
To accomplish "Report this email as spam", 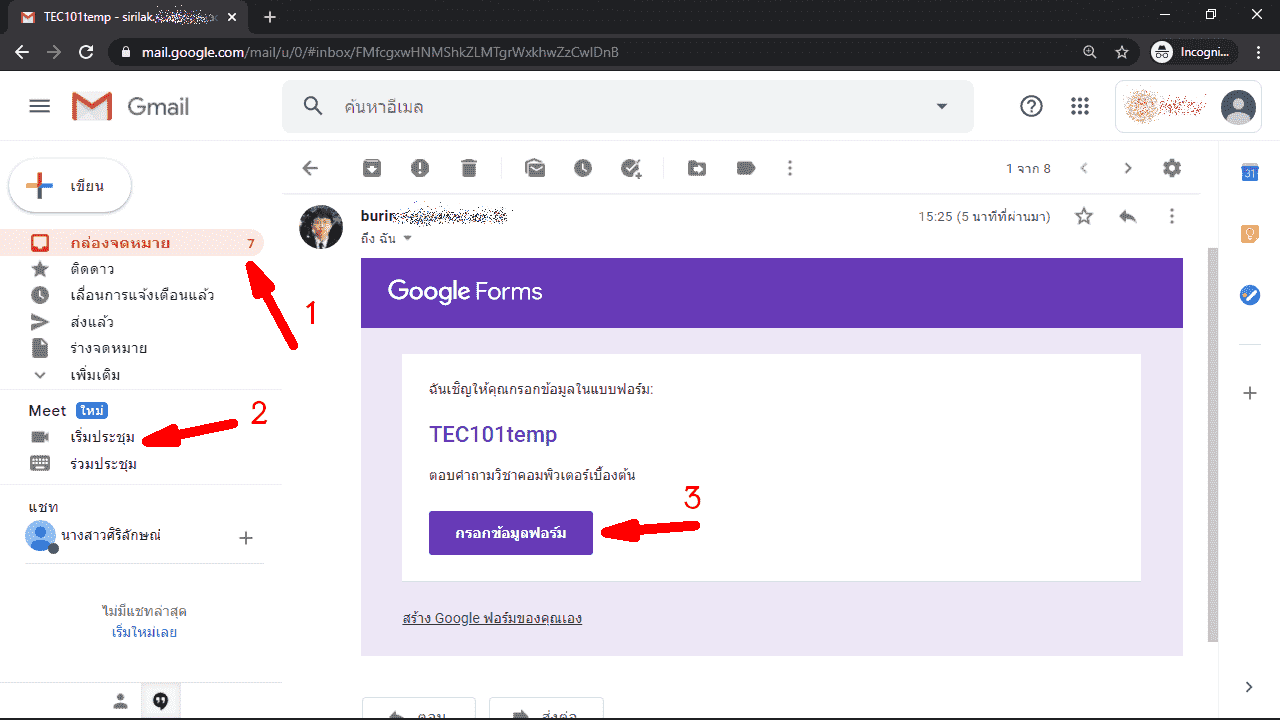I will tap(420, 168).
